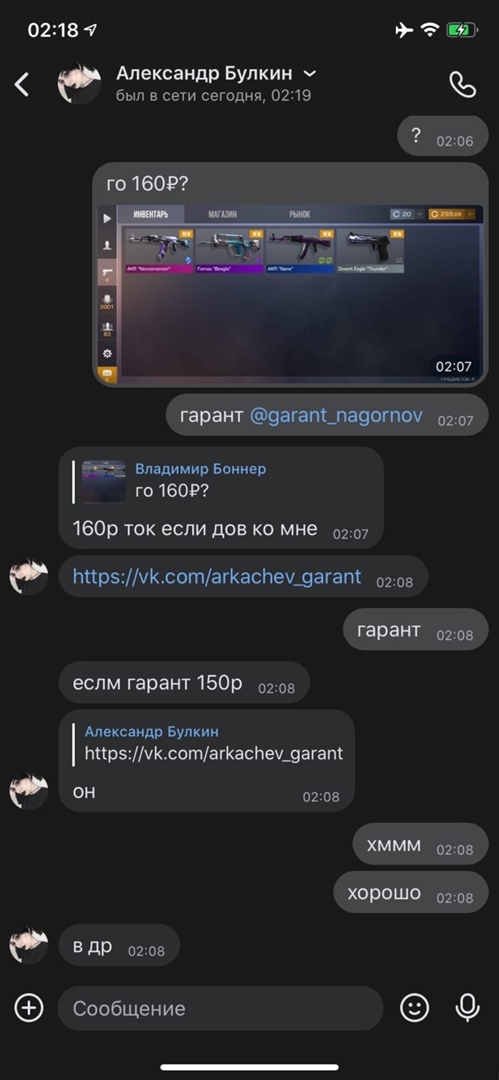Tap the avatar beside the "он" message
The image size is (499, 1080).
29,791
